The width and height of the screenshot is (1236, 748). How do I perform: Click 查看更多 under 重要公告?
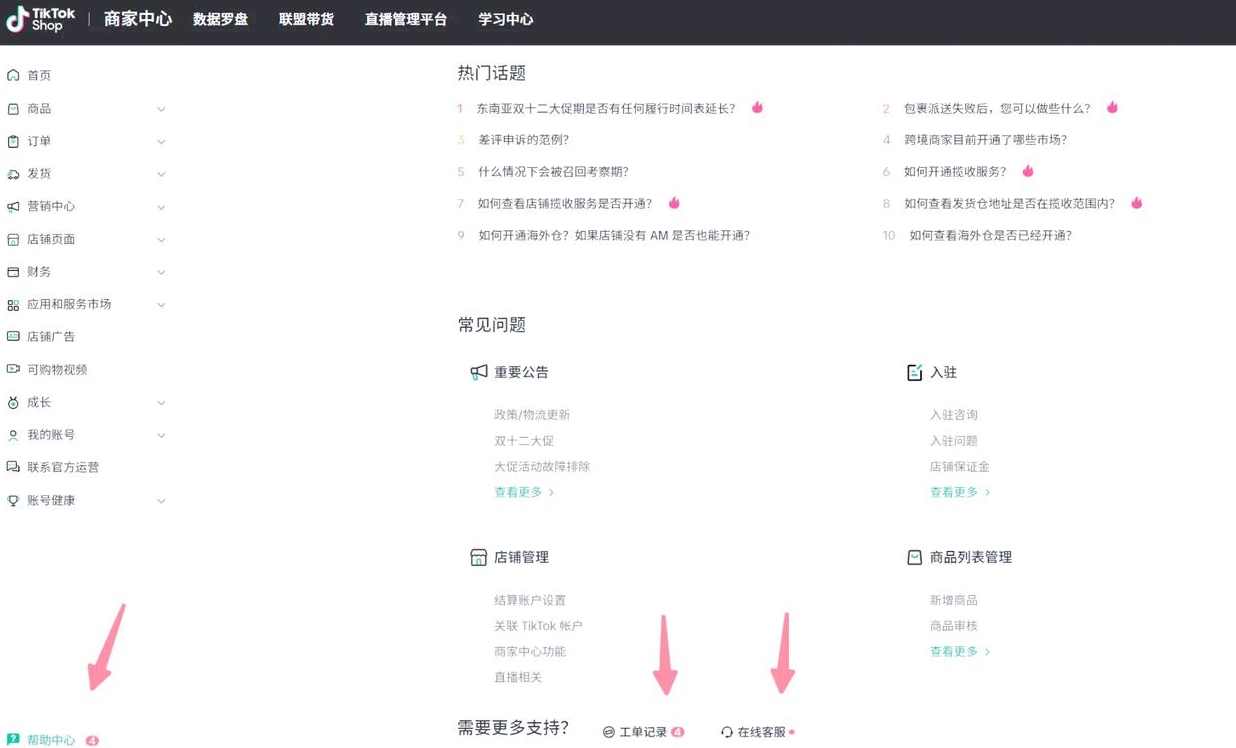coord(518,491)
